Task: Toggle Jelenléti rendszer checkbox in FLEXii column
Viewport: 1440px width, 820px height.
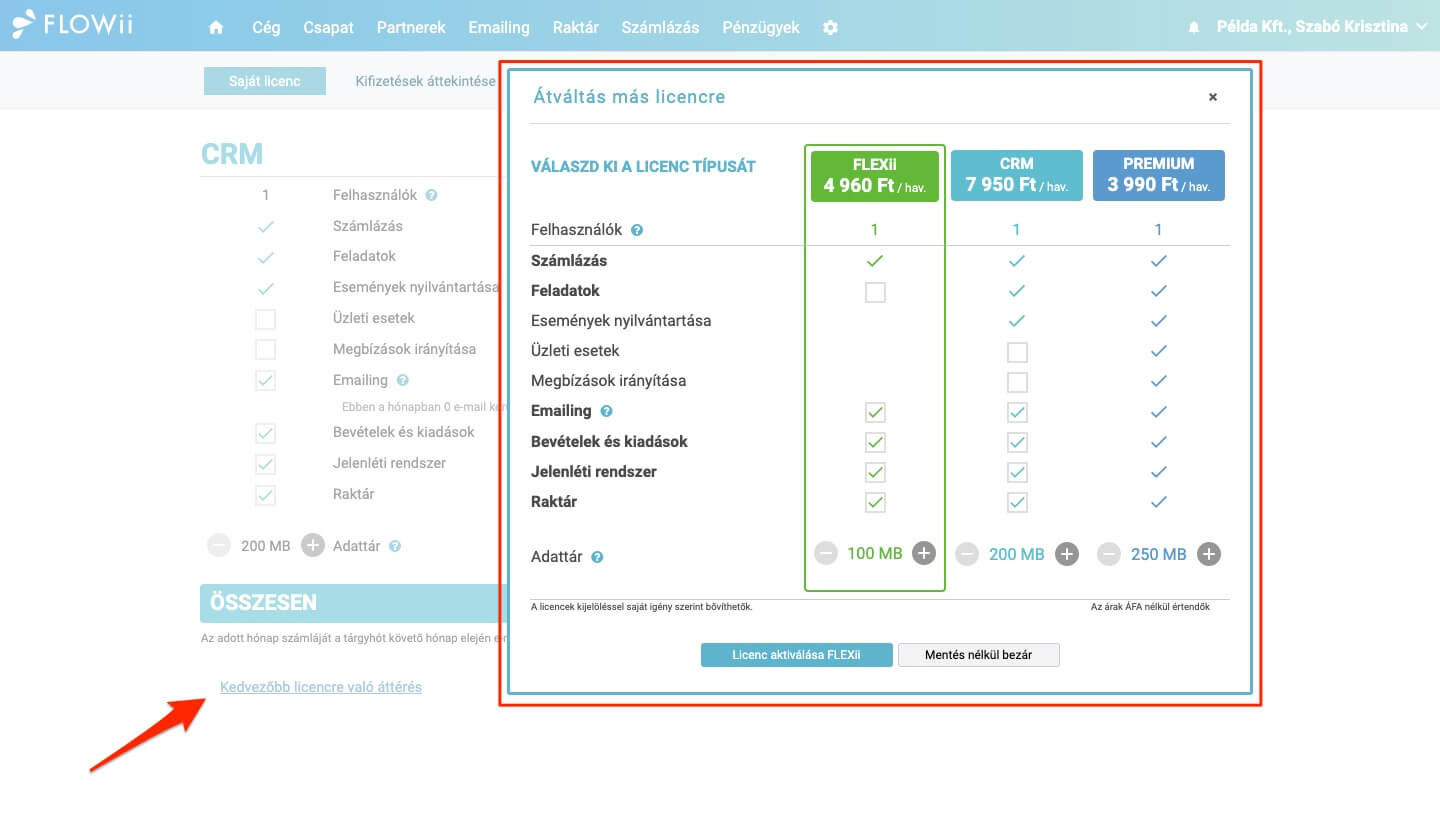Action: coord(875,472)
